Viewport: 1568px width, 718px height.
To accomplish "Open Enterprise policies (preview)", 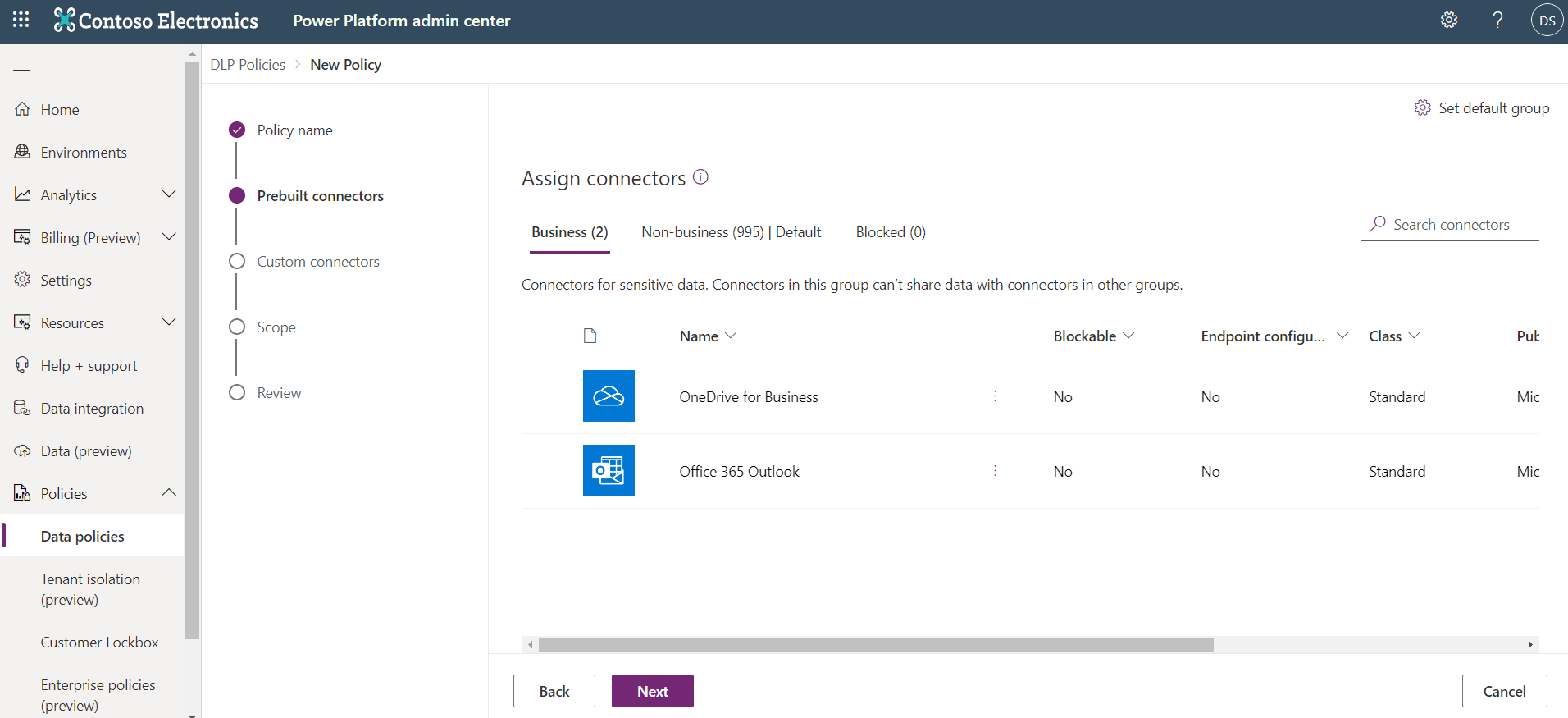I will [x=98, y=695].
